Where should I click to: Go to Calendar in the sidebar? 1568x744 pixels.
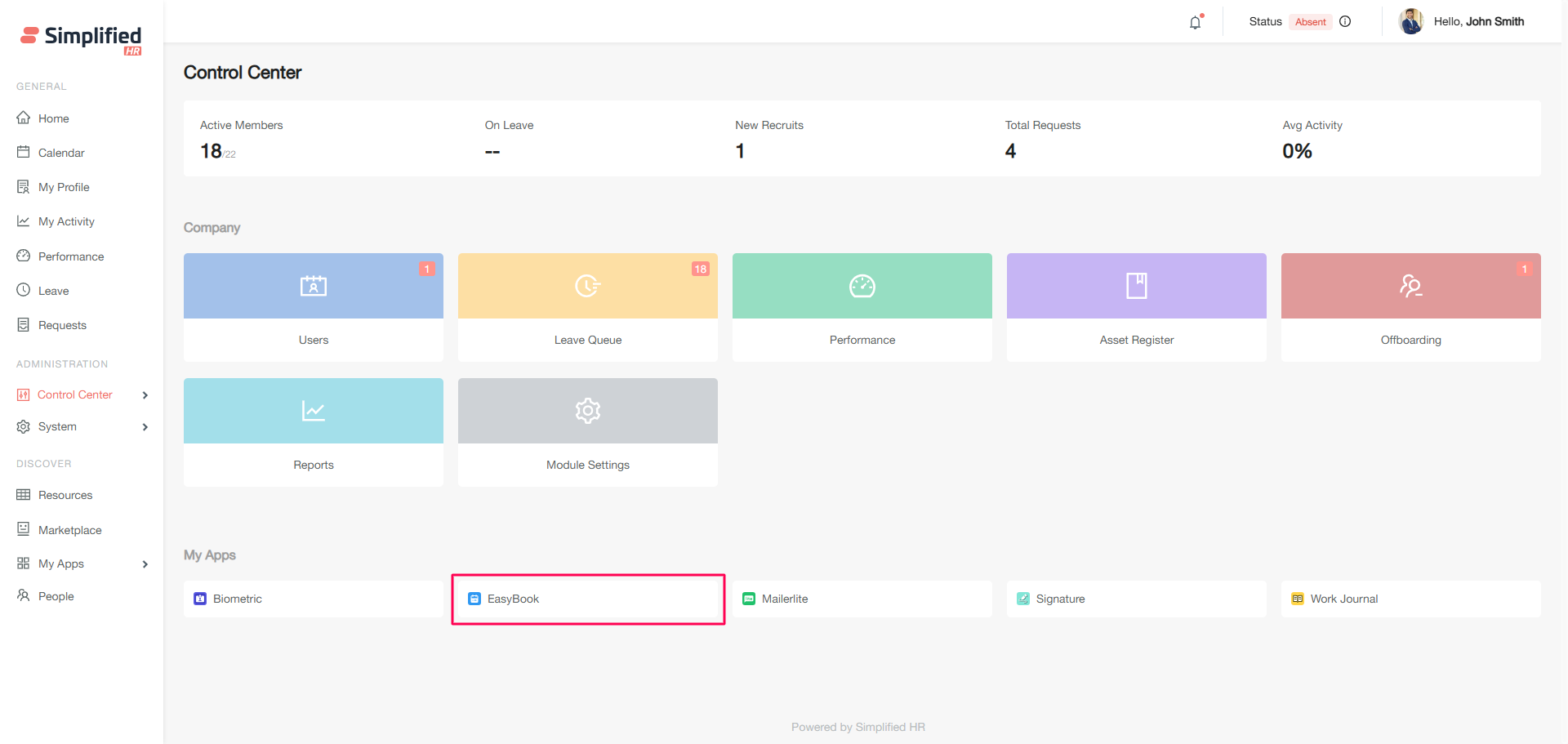[61, 153]
